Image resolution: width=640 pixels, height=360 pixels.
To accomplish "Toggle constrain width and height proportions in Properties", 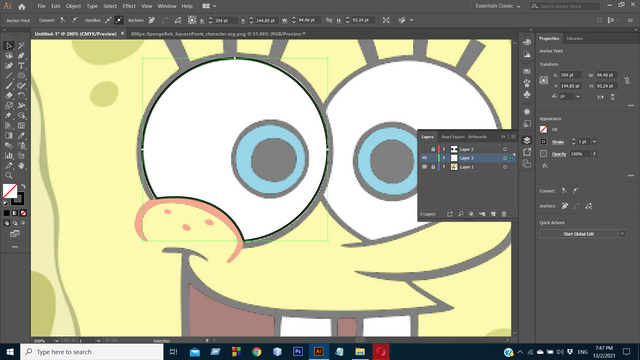I will (x=627, y=81).
